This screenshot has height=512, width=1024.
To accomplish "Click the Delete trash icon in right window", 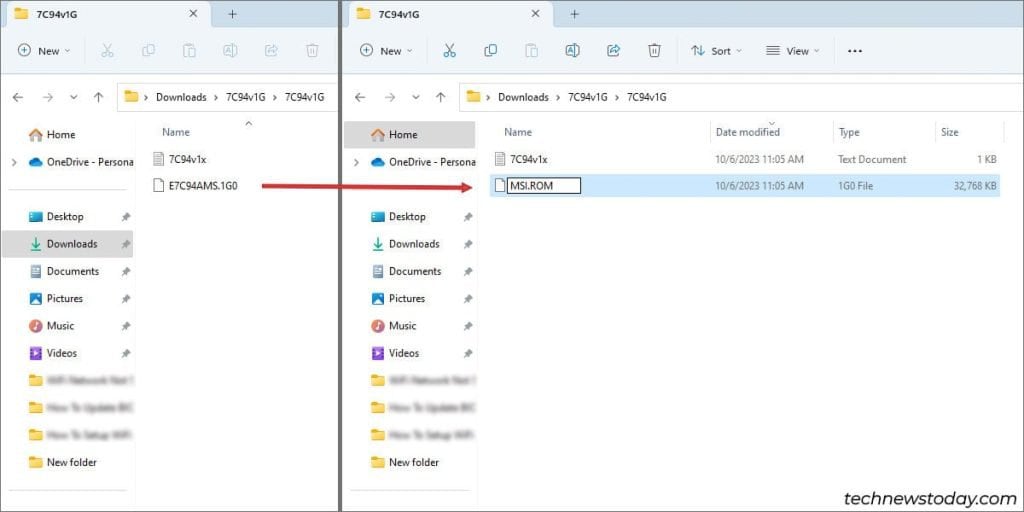I will coord(654,51).
